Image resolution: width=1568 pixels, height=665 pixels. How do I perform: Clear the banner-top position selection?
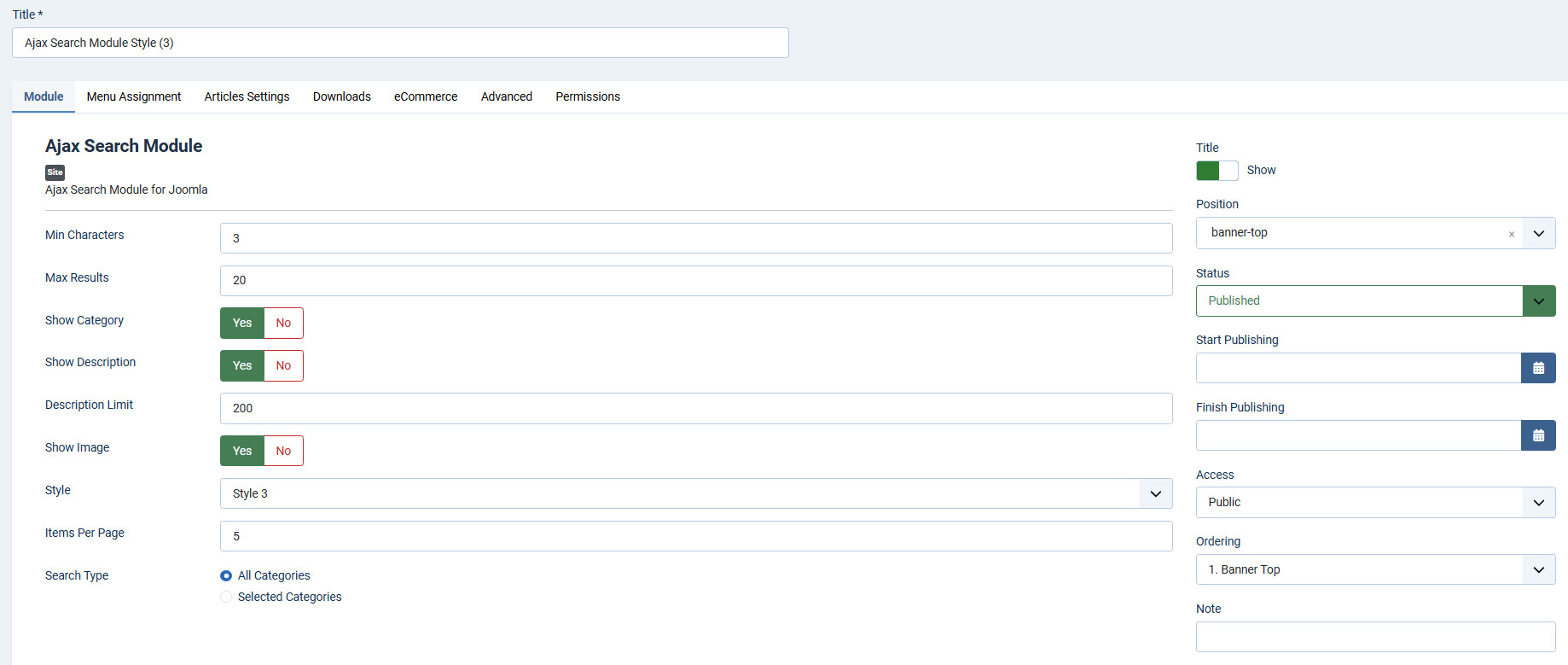pyautogui.click(x=1511, y=234)
